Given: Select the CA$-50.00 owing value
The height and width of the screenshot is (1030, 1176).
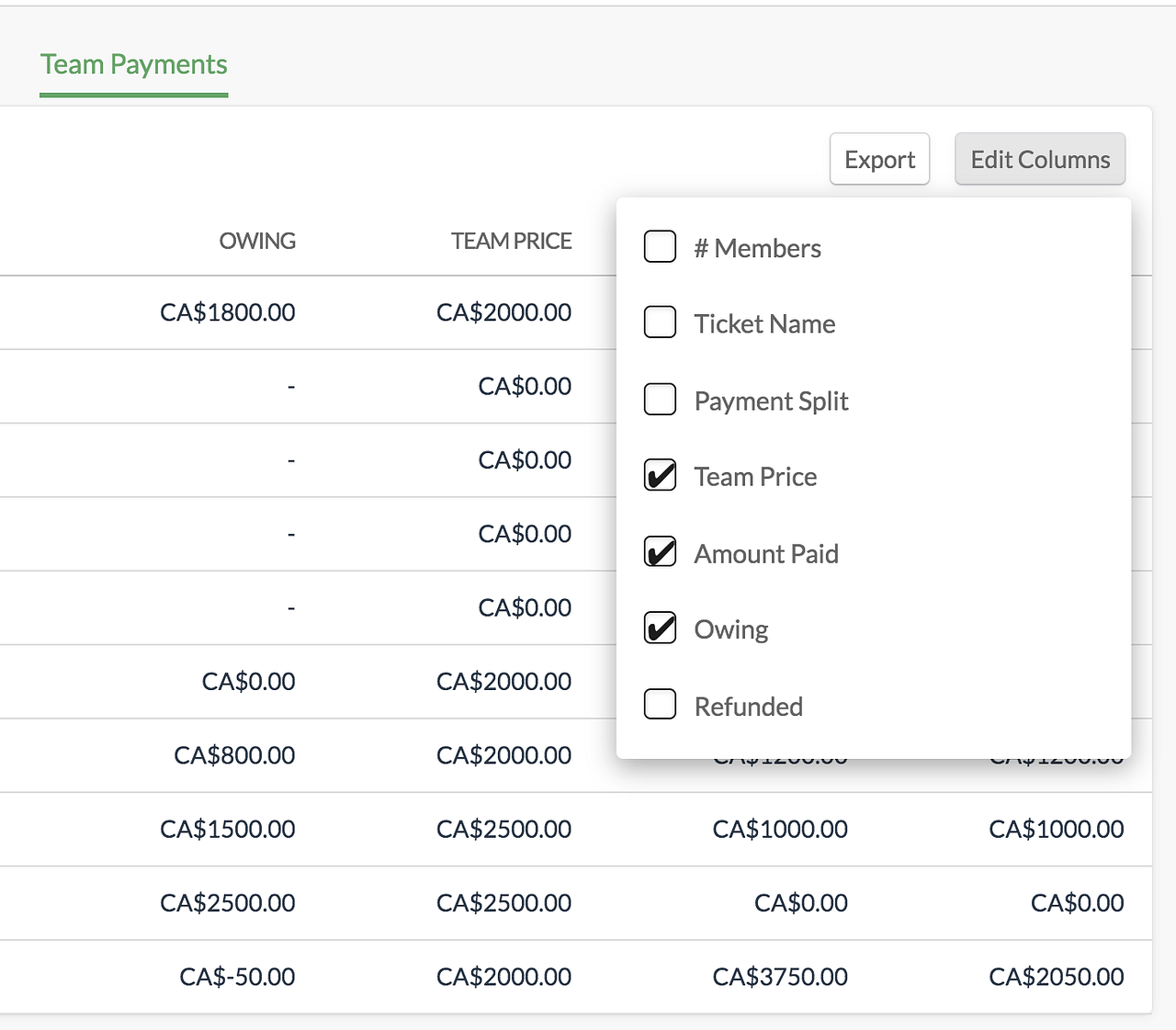Looking at the screenshot, I should click(237, 977).
